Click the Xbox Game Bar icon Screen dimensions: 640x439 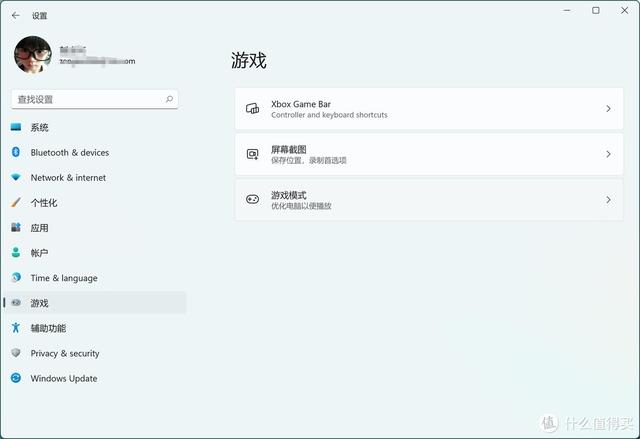point(253,109)
